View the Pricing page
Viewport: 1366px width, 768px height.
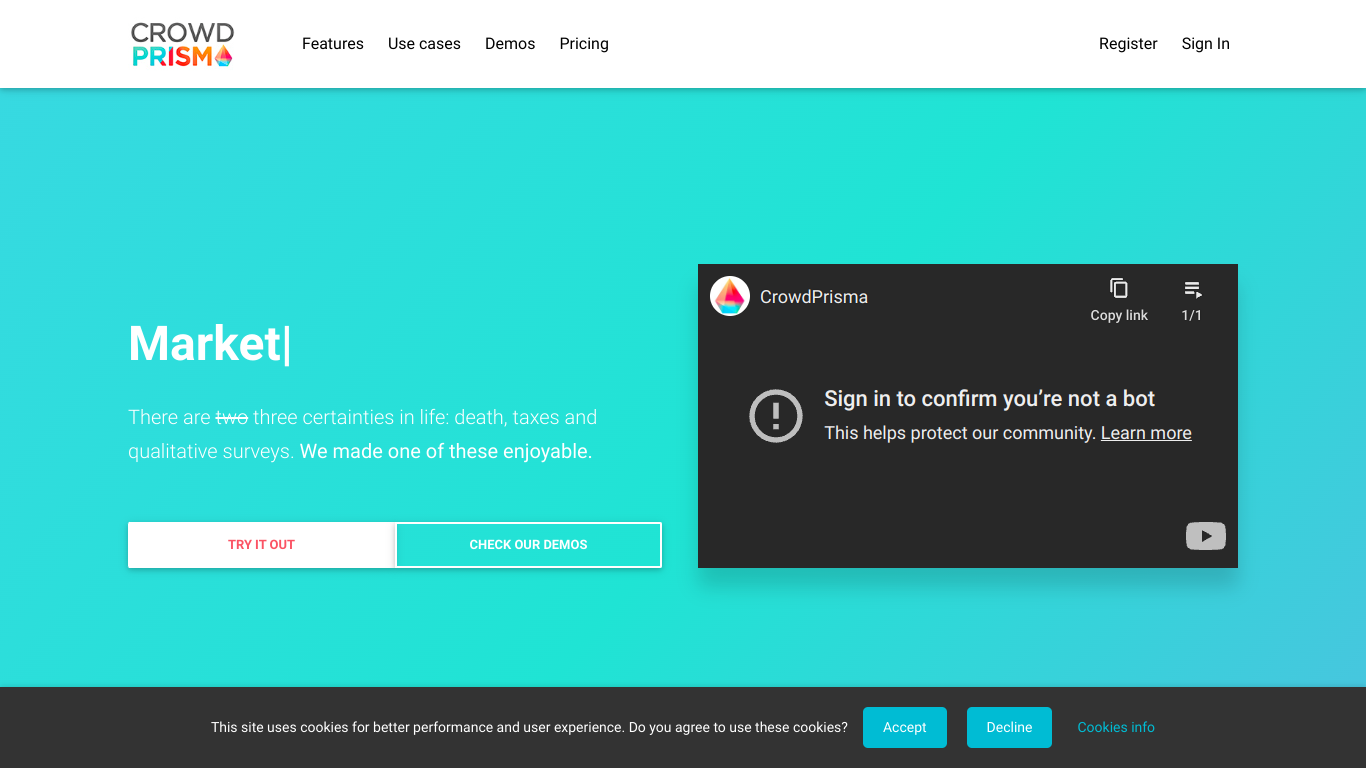click(x=584, y=44)
